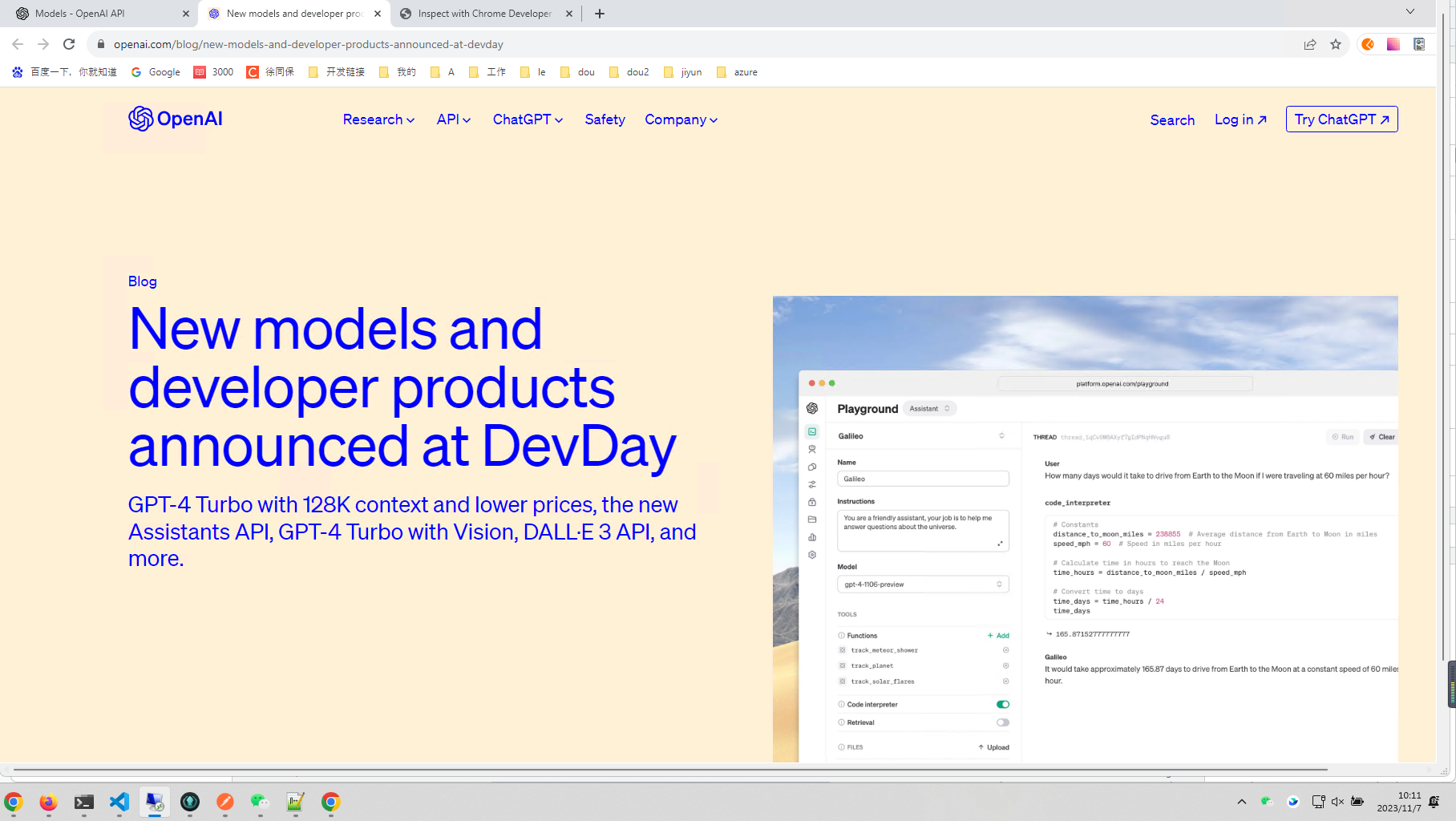This screenshot has height=821, width=1456.
Task: Open the dark teal circular app in taskbar
Action: coord(190,802)
